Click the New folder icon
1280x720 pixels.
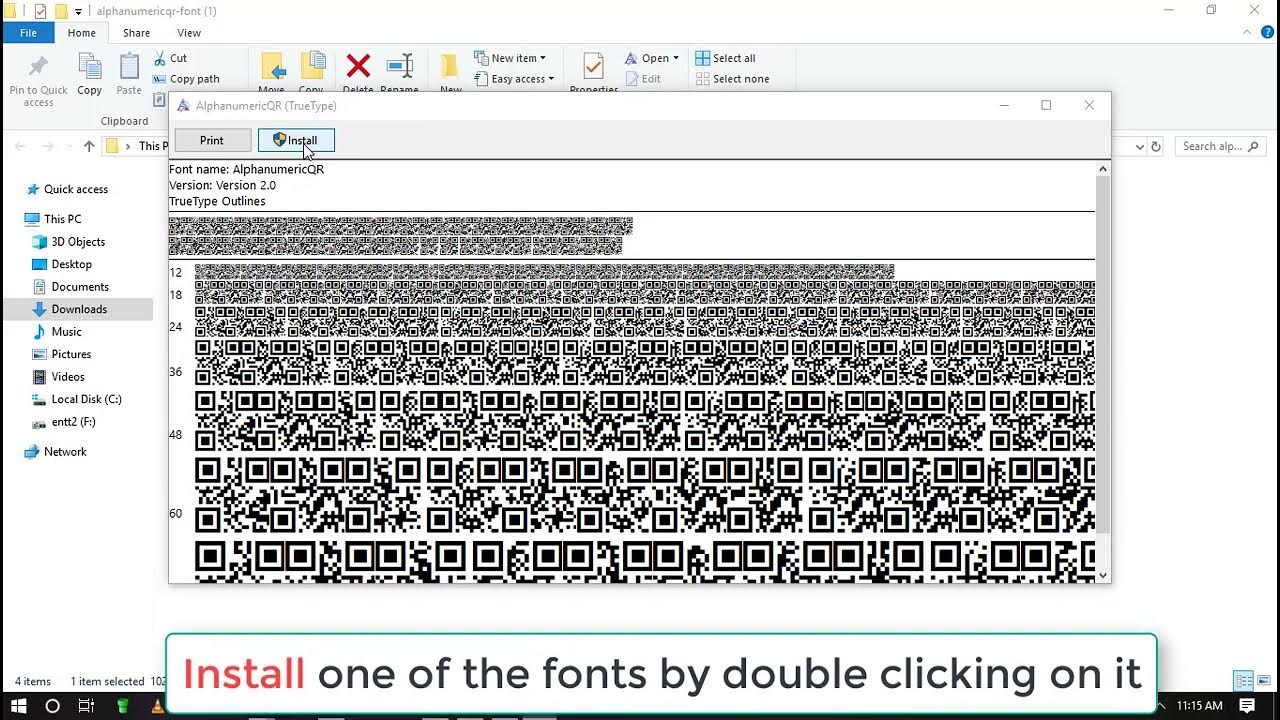451,66
